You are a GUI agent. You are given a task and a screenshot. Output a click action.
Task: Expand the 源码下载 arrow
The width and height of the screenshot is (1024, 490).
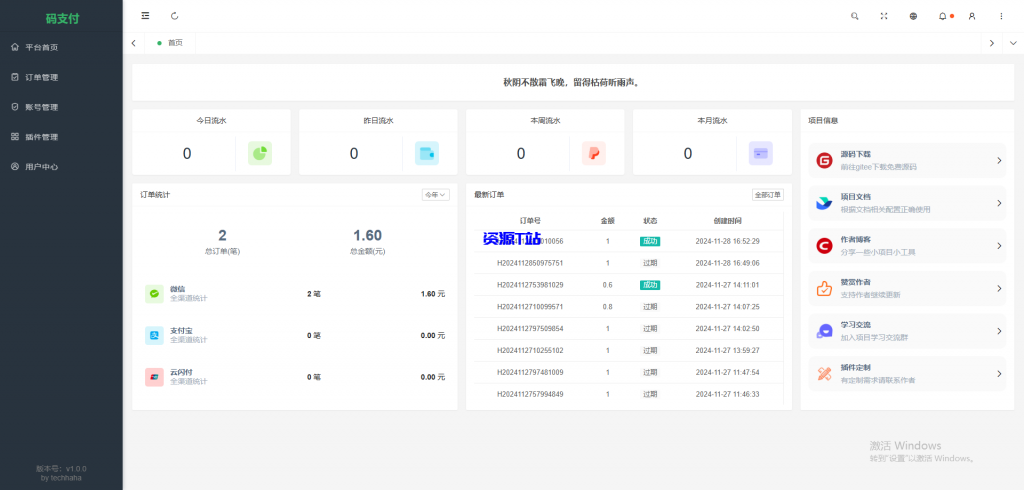(999, 161)
